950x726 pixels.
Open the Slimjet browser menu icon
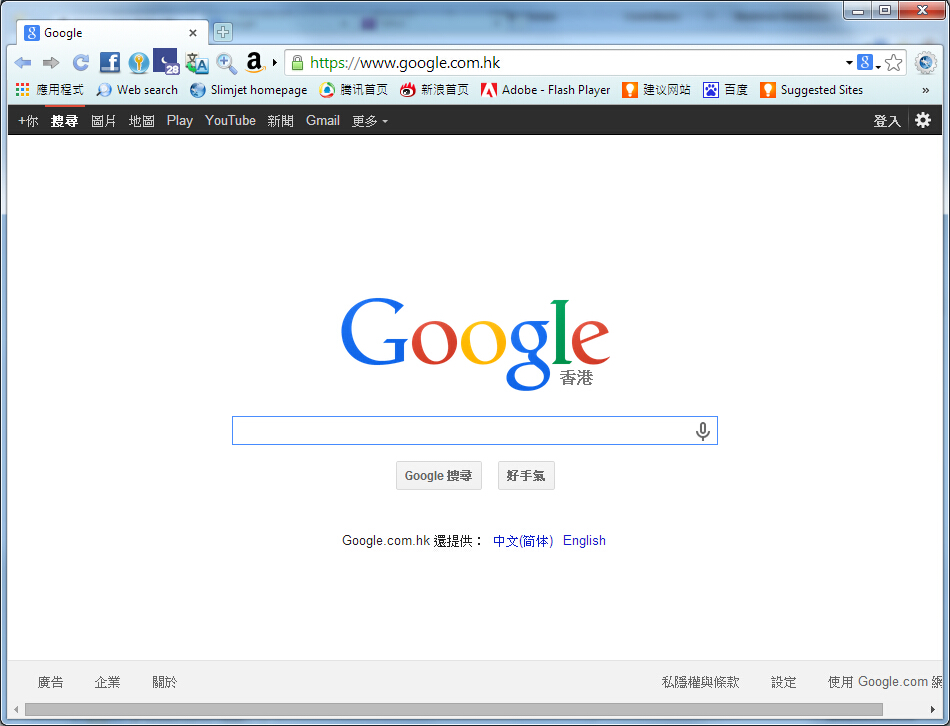(925, 62)
